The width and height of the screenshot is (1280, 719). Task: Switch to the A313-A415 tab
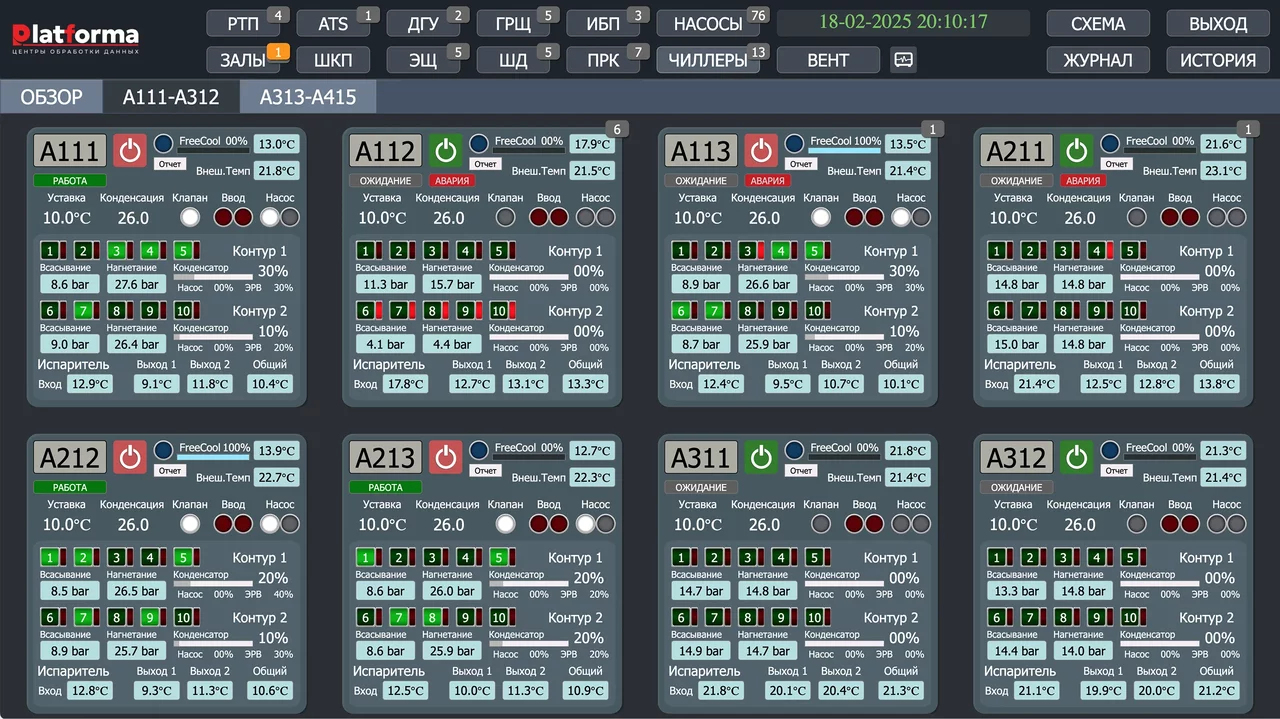tap(309, 97)
